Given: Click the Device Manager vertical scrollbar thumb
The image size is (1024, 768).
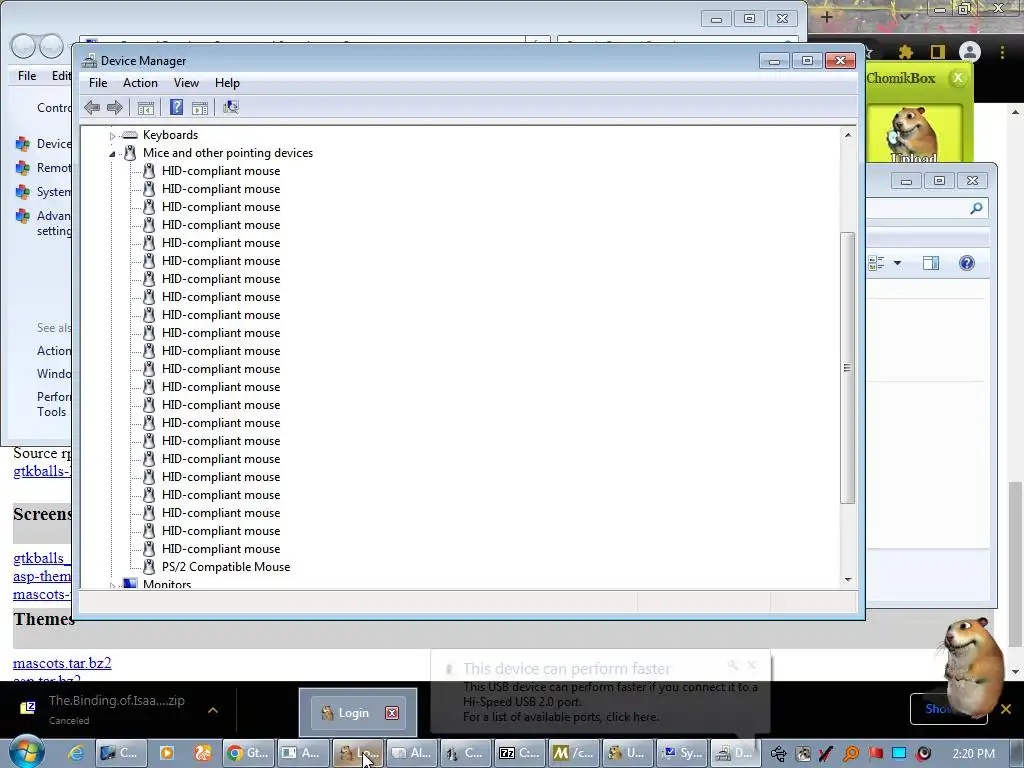Looking at the screenshot, I should pyautogui.click(x=848, y=368).
